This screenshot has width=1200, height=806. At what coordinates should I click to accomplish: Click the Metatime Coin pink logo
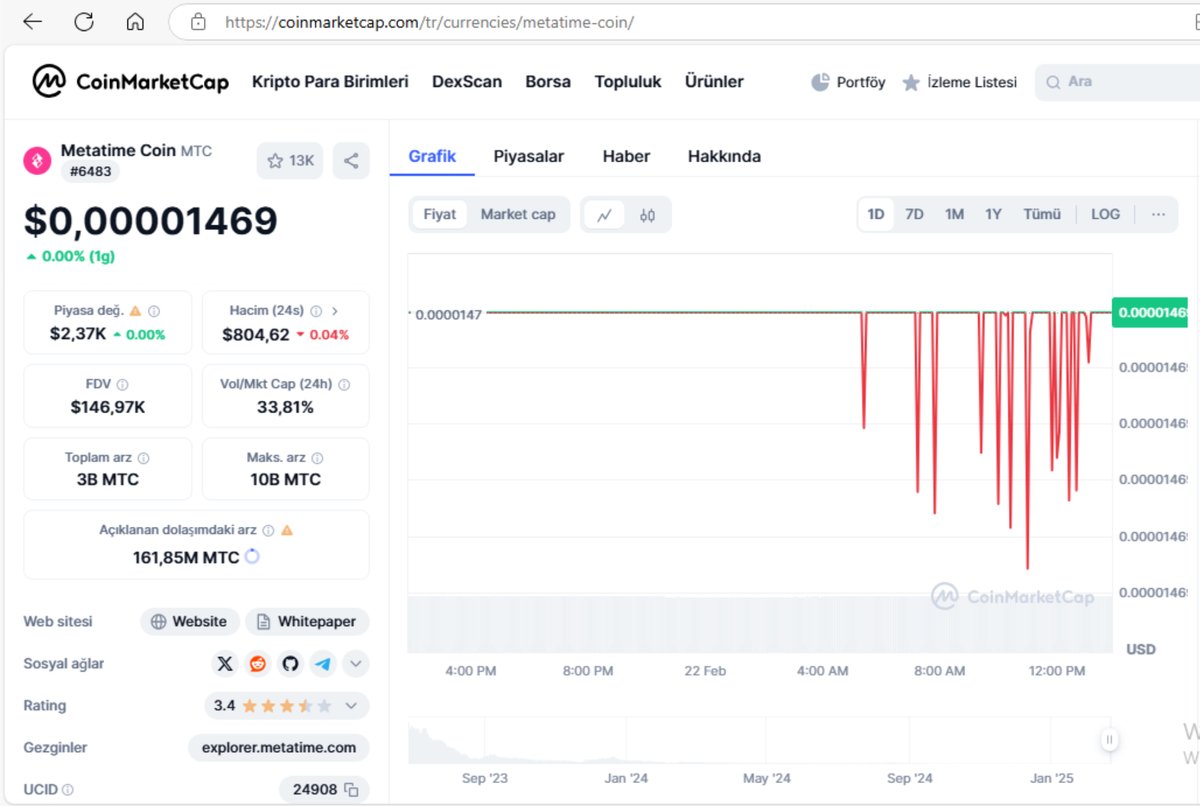pos(37,160)
